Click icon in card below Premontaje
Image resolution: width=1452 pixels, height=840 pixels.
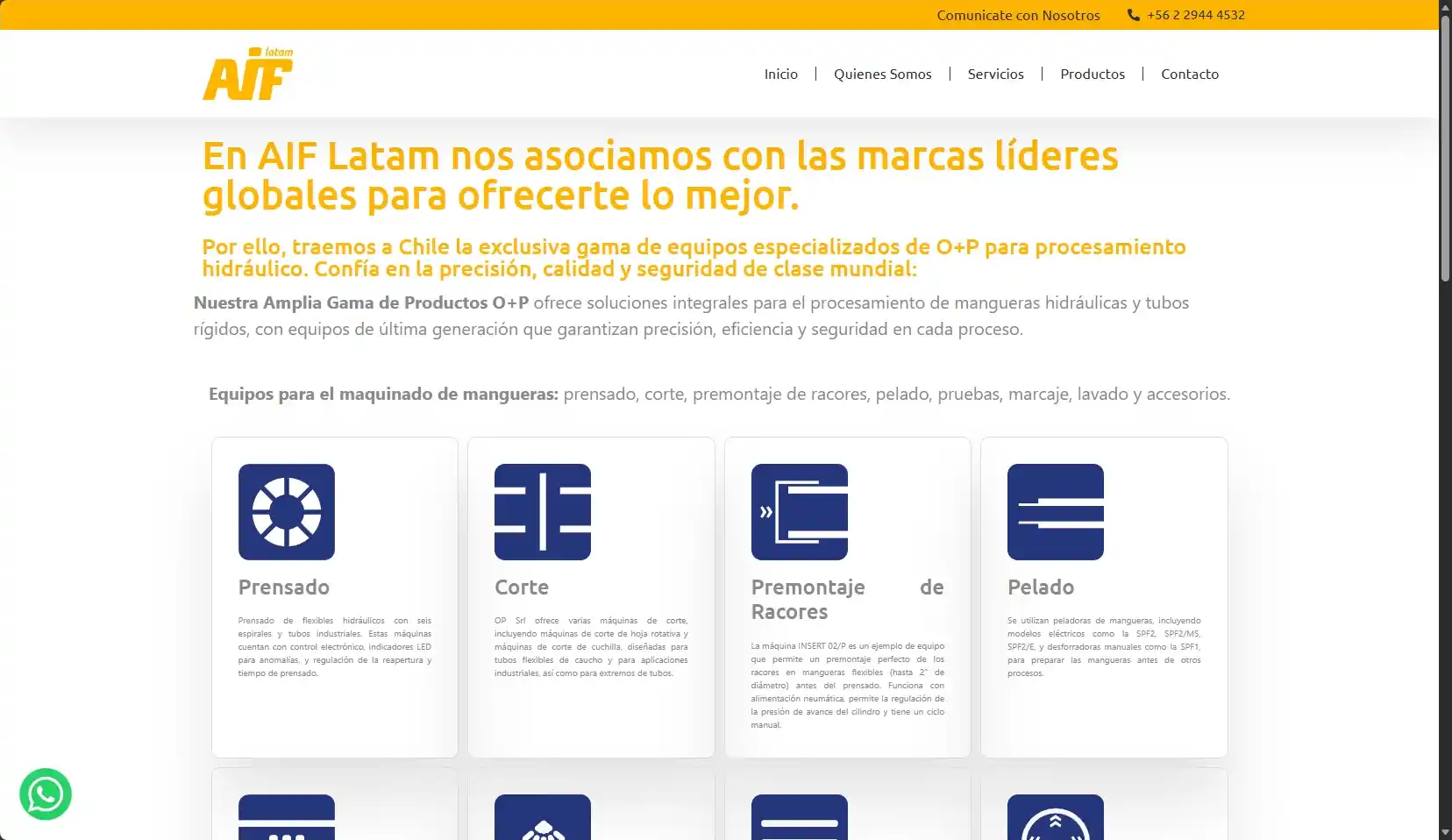click(x=800, y=817)
